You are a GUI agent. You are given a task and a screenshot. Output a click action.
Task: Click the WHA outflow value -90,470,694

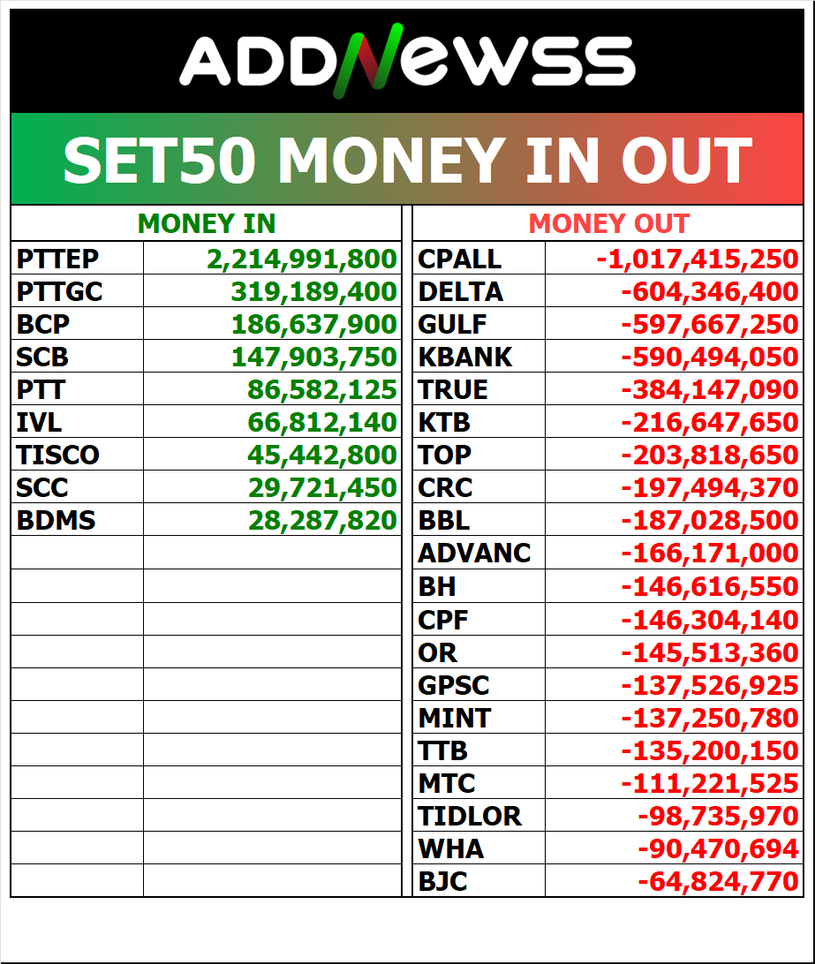717,849
